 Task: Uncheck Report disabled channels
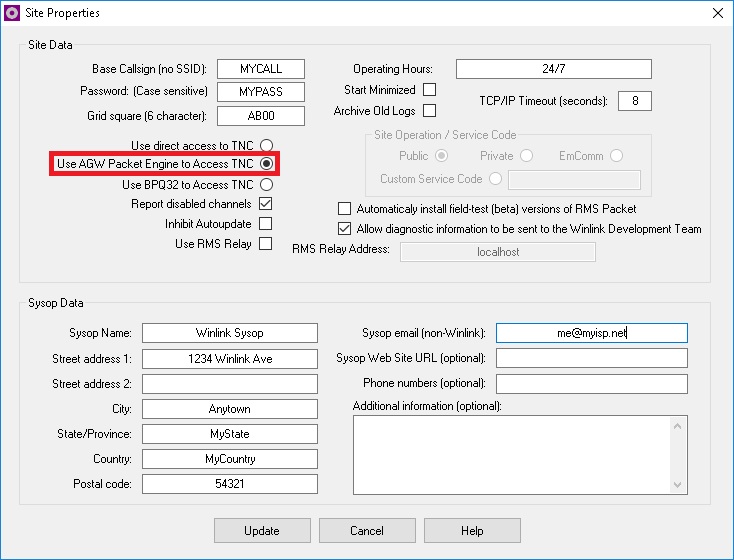coord(266,204)
